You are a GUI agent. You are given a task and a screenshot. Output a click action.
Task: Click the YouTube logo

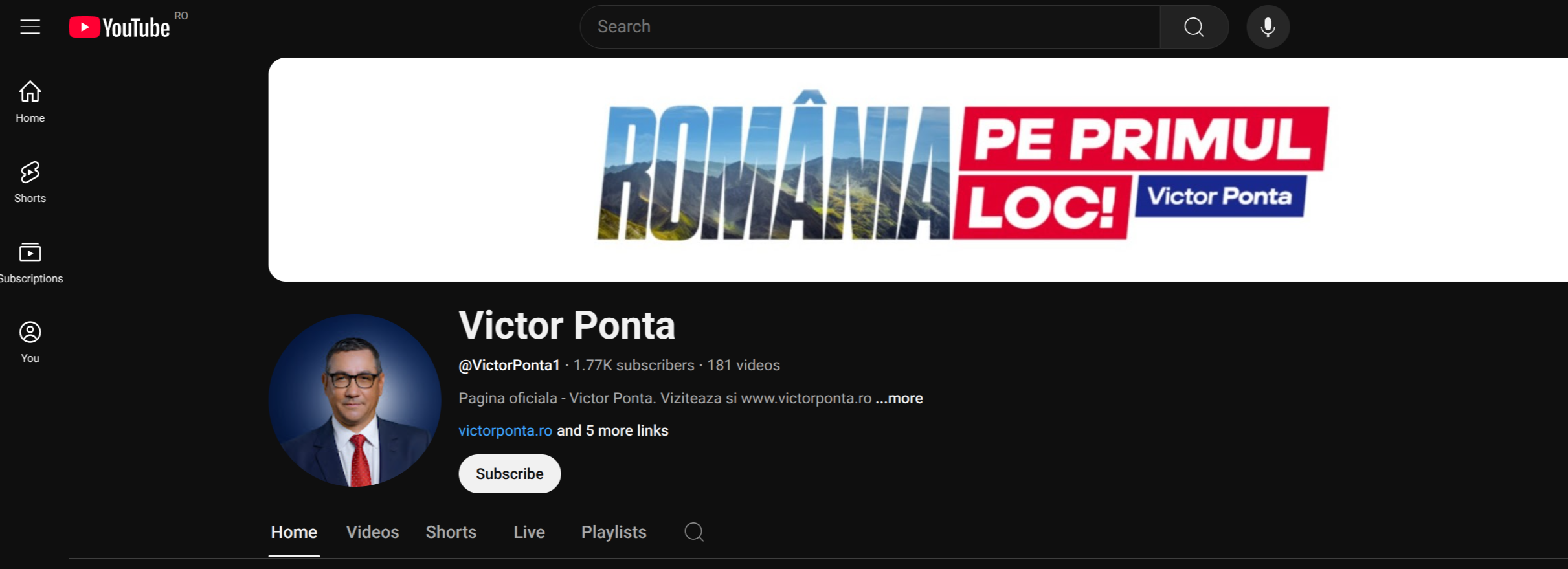pos(120,27)
